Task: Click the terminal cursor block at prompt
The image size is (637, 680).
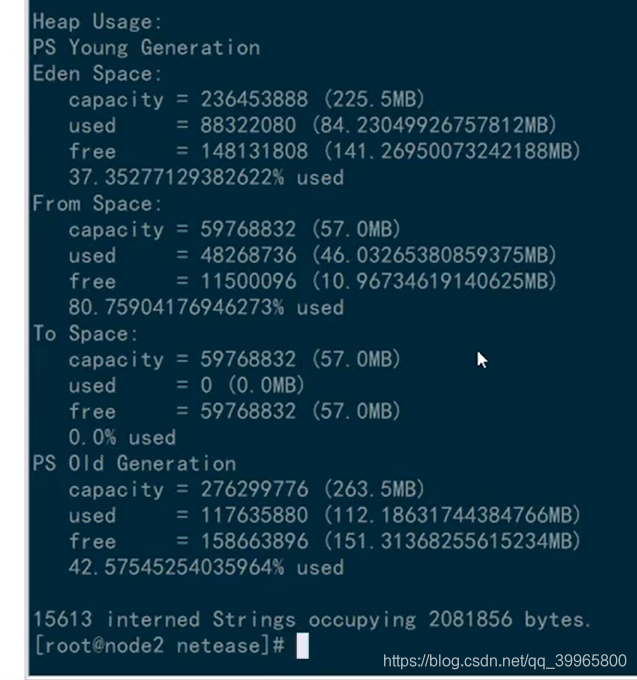Action: pyautogui.click(x=302, y=645)
